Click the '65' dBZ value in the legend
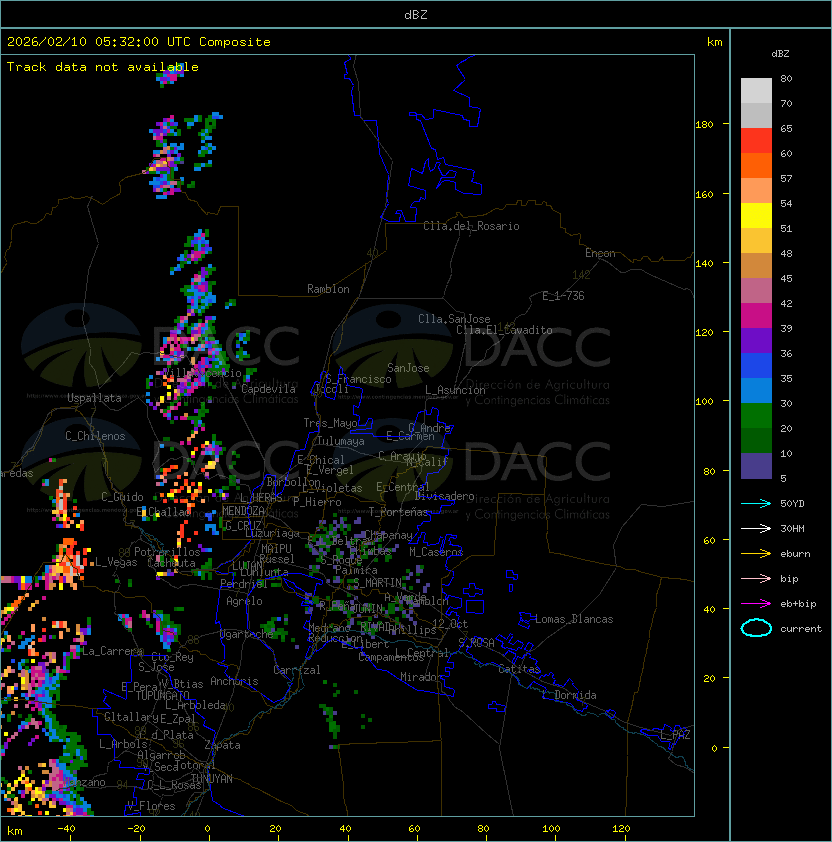 pos(786,128)
